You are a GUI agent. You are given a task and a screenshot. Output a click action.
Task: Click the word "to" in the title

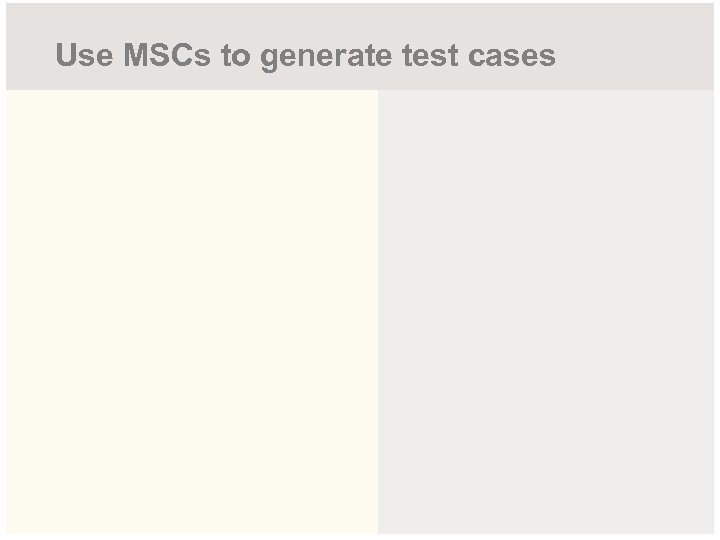(x=236, y=56)
